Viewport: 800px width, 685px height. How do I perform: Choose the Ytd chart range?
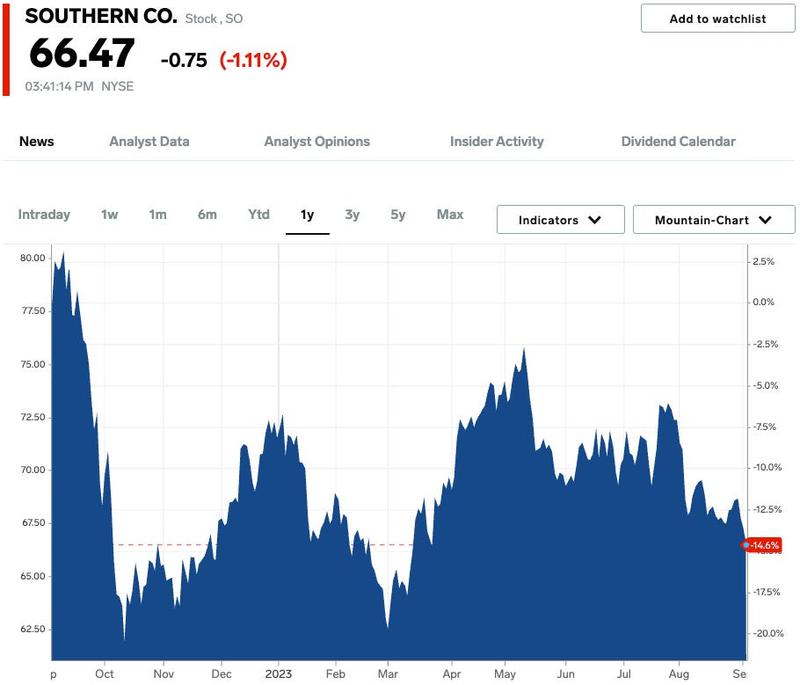259,214
